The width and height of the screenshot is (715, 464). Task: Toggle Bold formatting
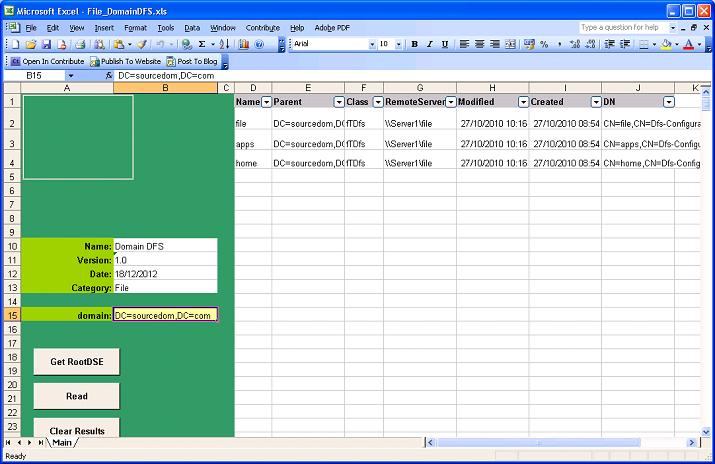coord(415,45)
